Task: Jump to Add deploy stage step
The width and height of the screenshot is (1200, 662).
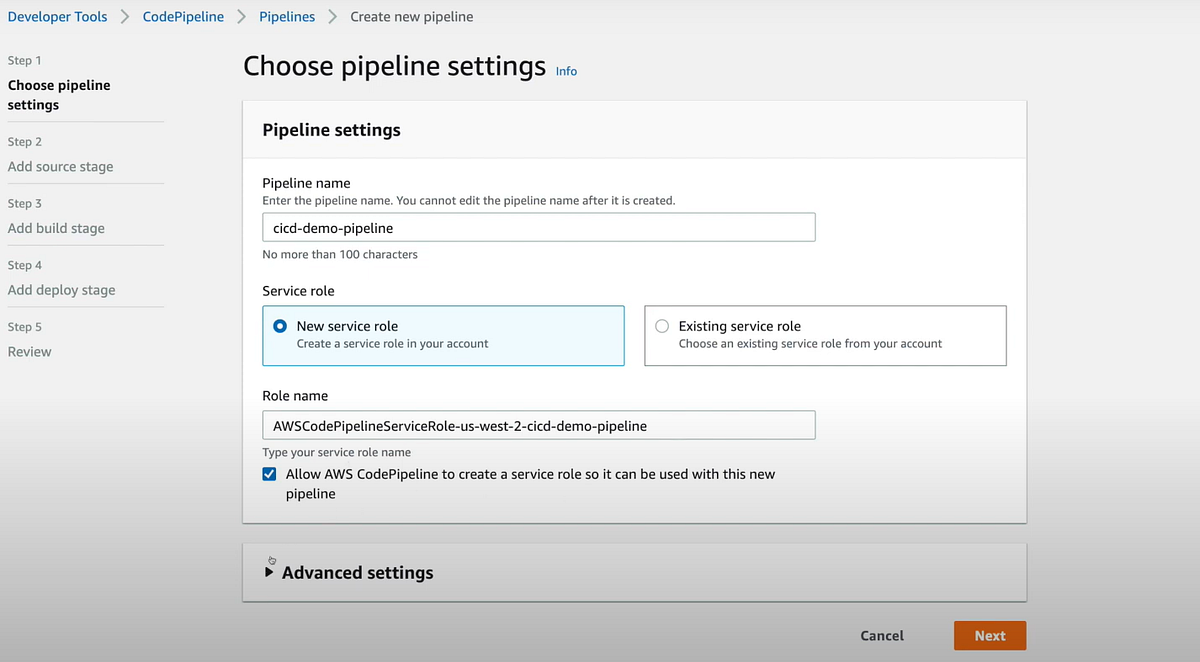Action: [61, 290]
